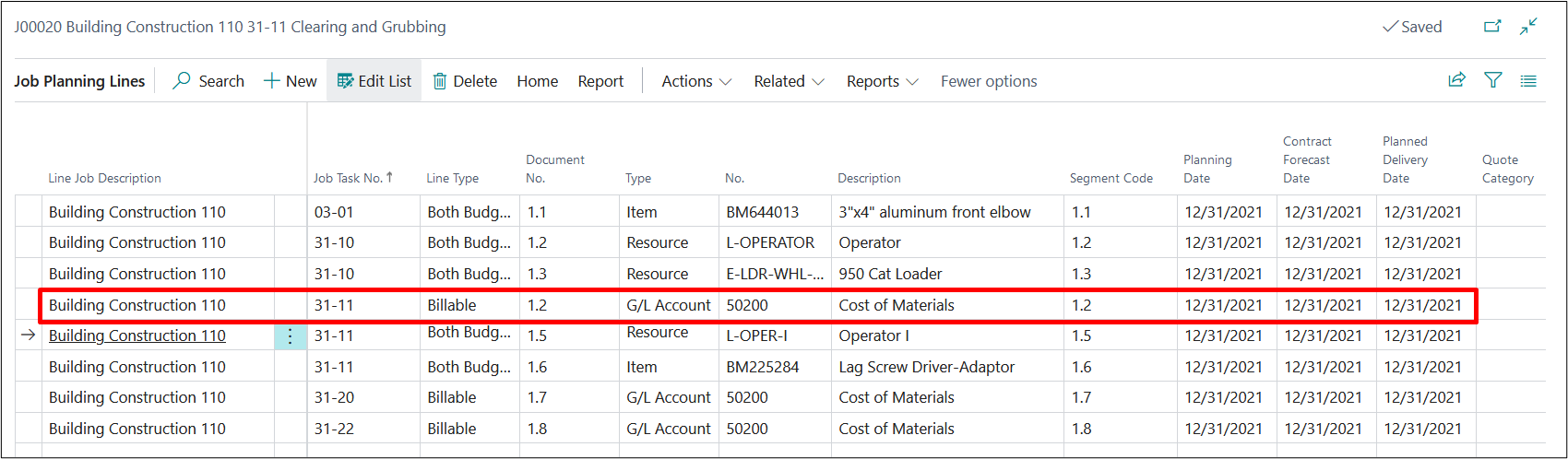Toggle Edit List mode
The height and width of the screenshot is (459, 1568).
pos(374,81)
